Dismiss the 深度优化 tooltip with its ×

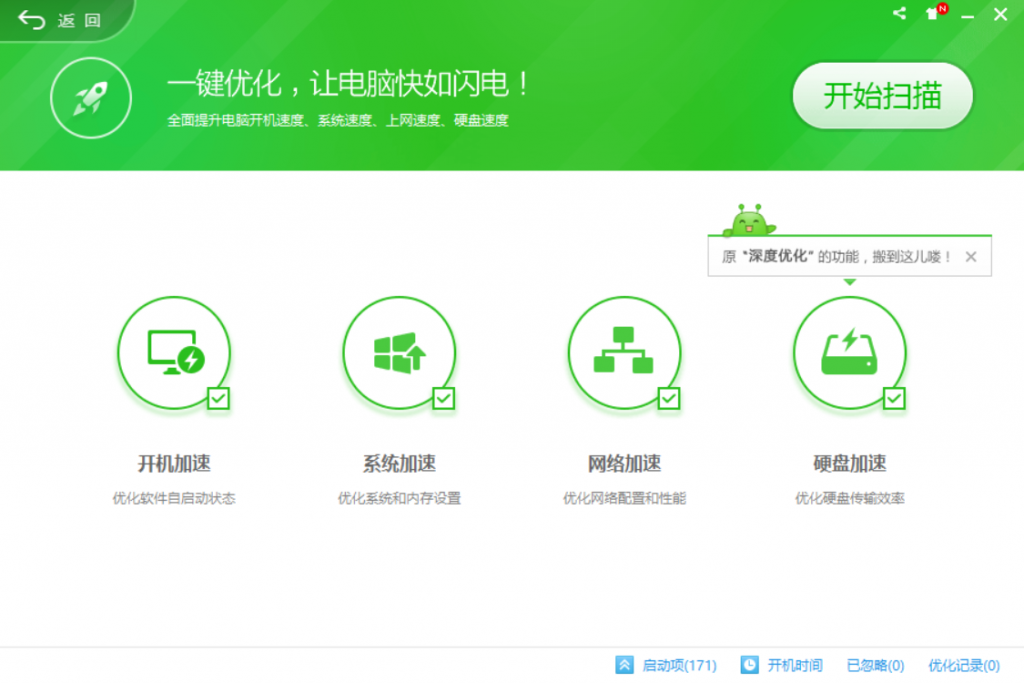click(x=971, y=257)
